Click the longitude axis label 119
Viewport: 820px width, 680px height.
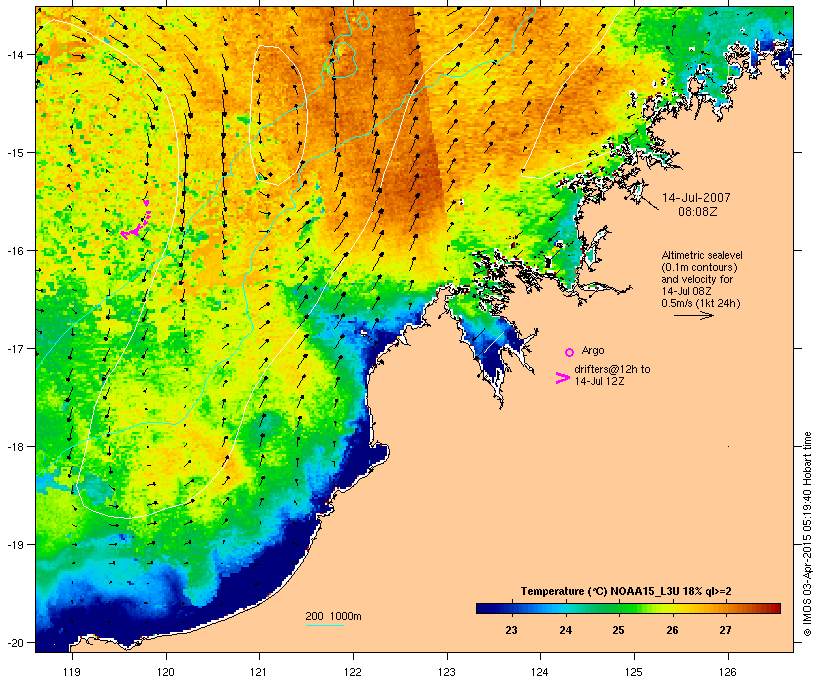click(72, 672)
